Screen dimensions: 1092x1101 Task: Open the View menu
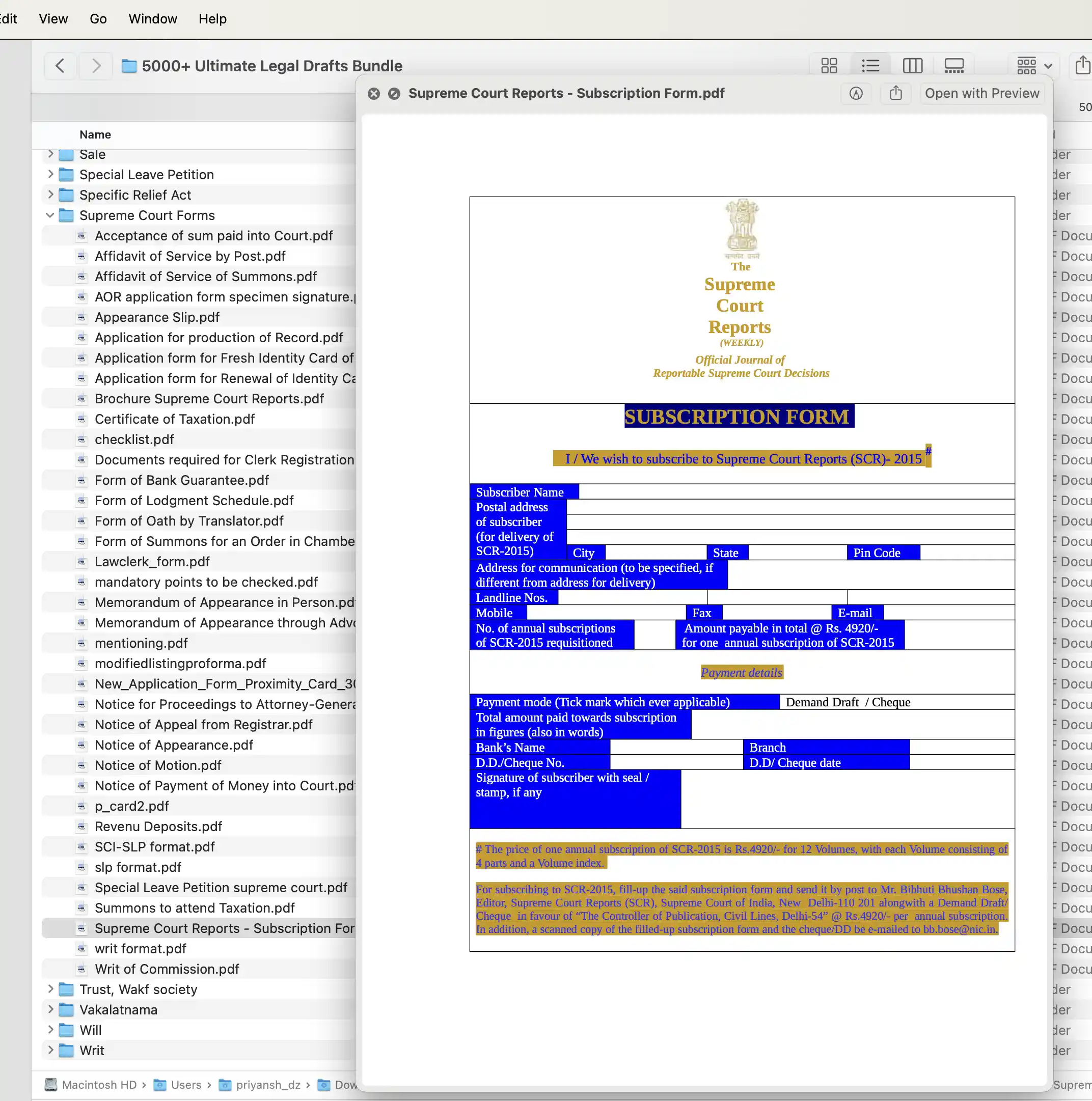pos(53,19)
